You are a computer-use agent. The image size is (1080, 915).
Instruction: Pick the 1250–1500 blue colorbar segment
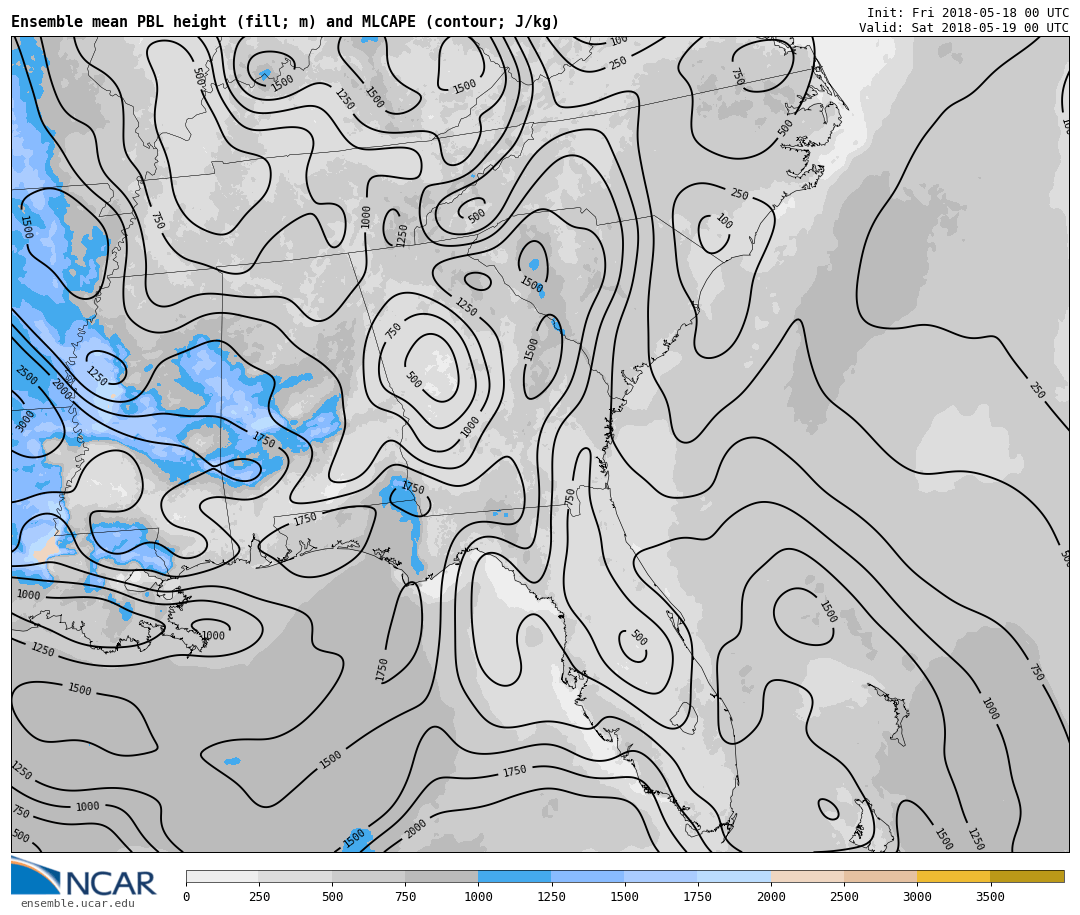[588, 876]
